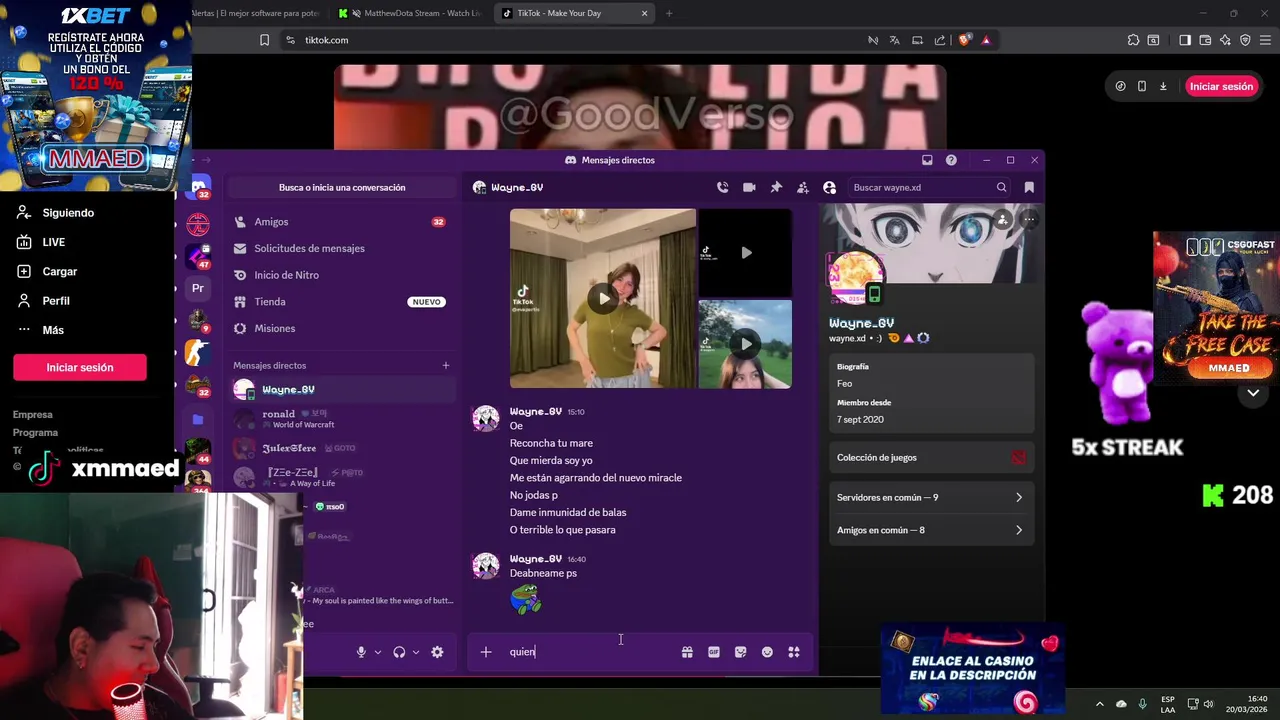The width and height of the screenshot is (1280, 720).
Task: Start a video call in Discord
Action: click(749, 187)
